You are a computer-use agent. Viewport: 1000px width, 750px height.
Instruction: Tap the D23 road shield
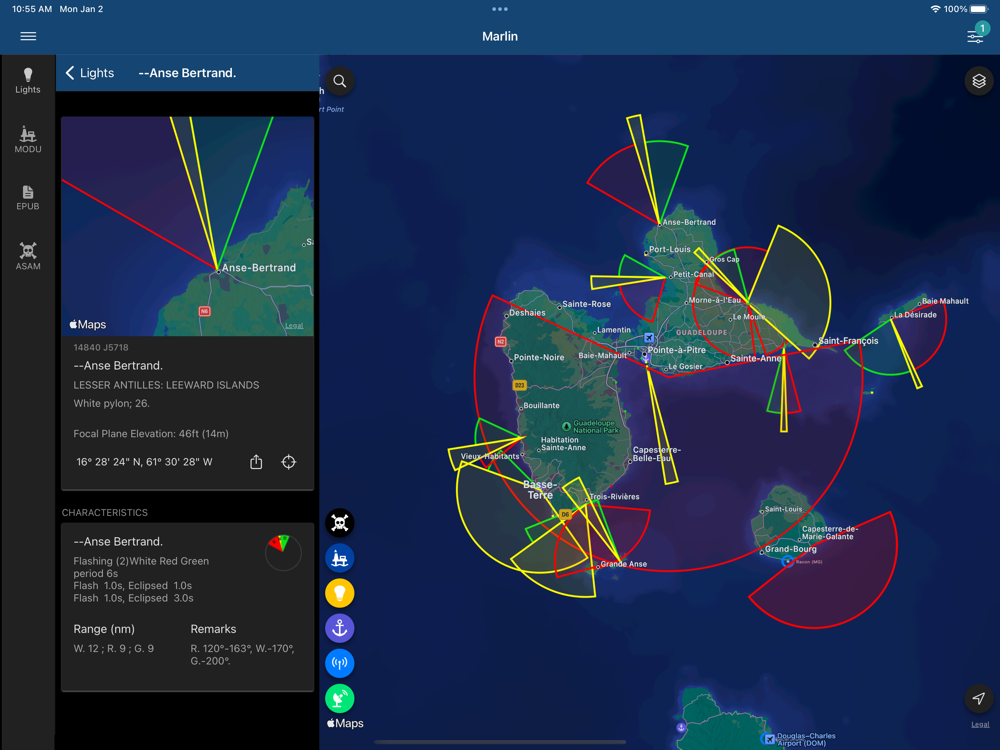coord(520,385)
